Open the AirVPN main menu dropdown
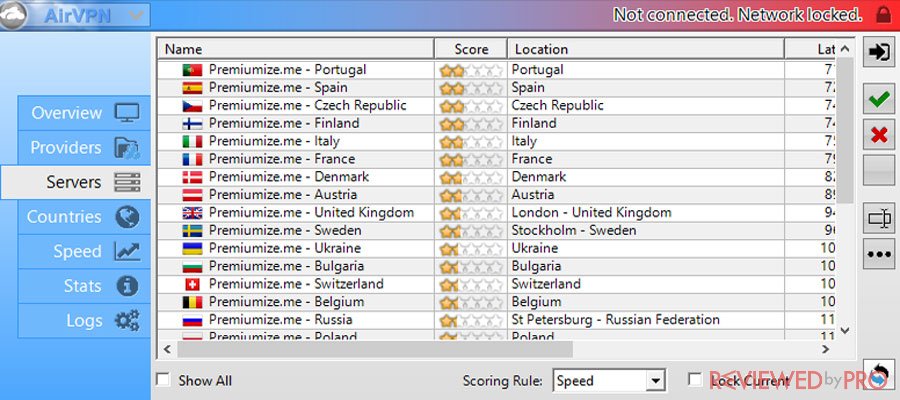 click(75, 15)
